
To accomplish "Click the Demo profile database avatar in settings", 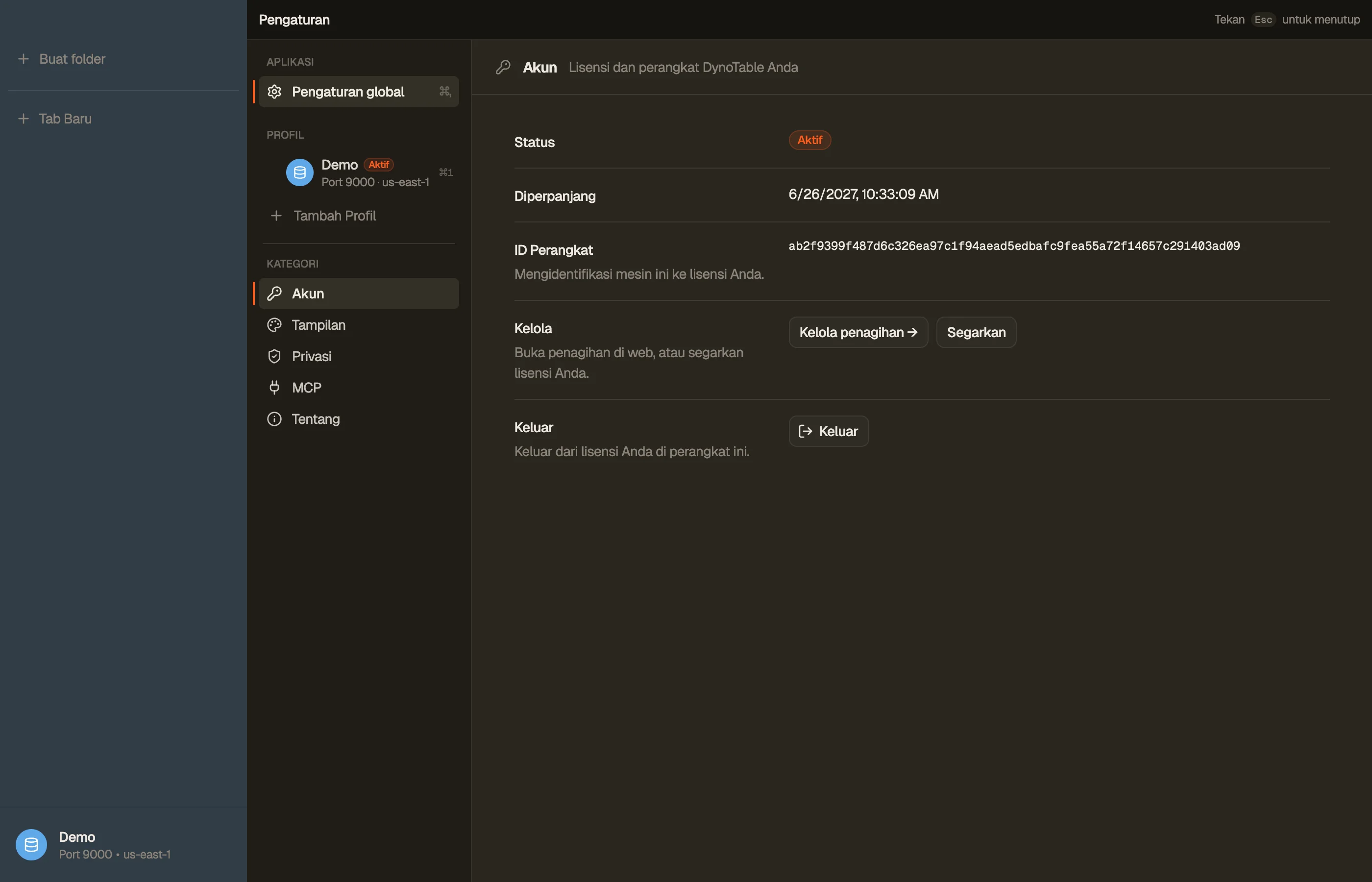I will 299,172.
